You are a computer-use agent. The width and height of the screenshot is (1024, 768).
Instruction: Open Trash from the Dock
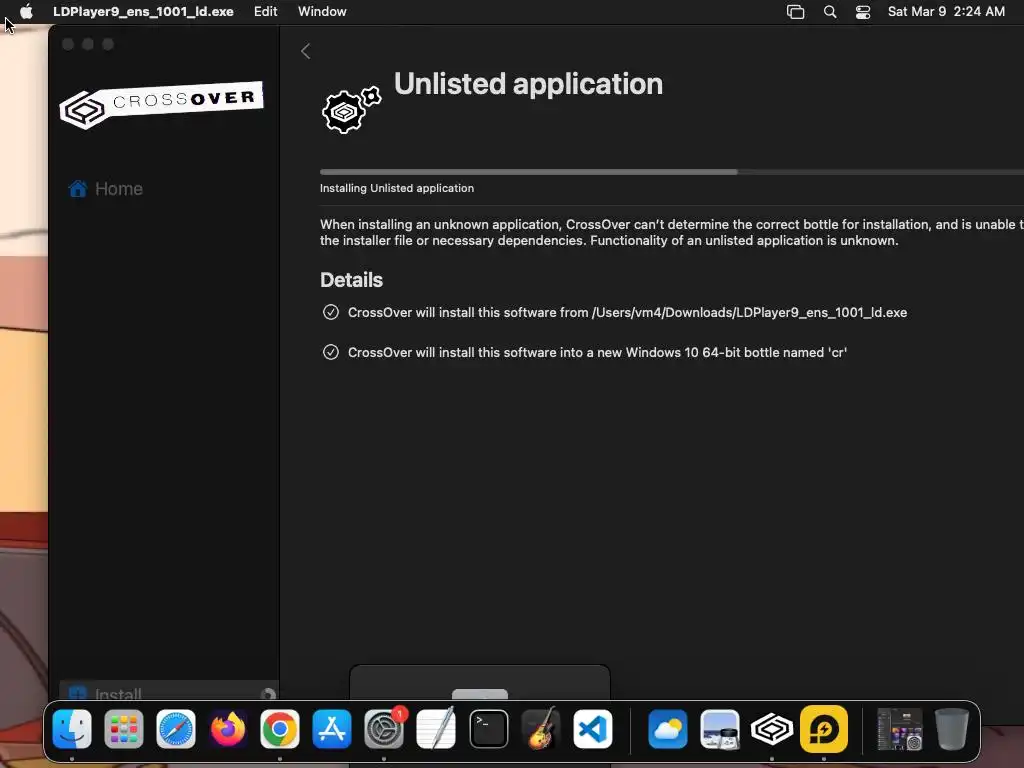[x=952, y=729]
